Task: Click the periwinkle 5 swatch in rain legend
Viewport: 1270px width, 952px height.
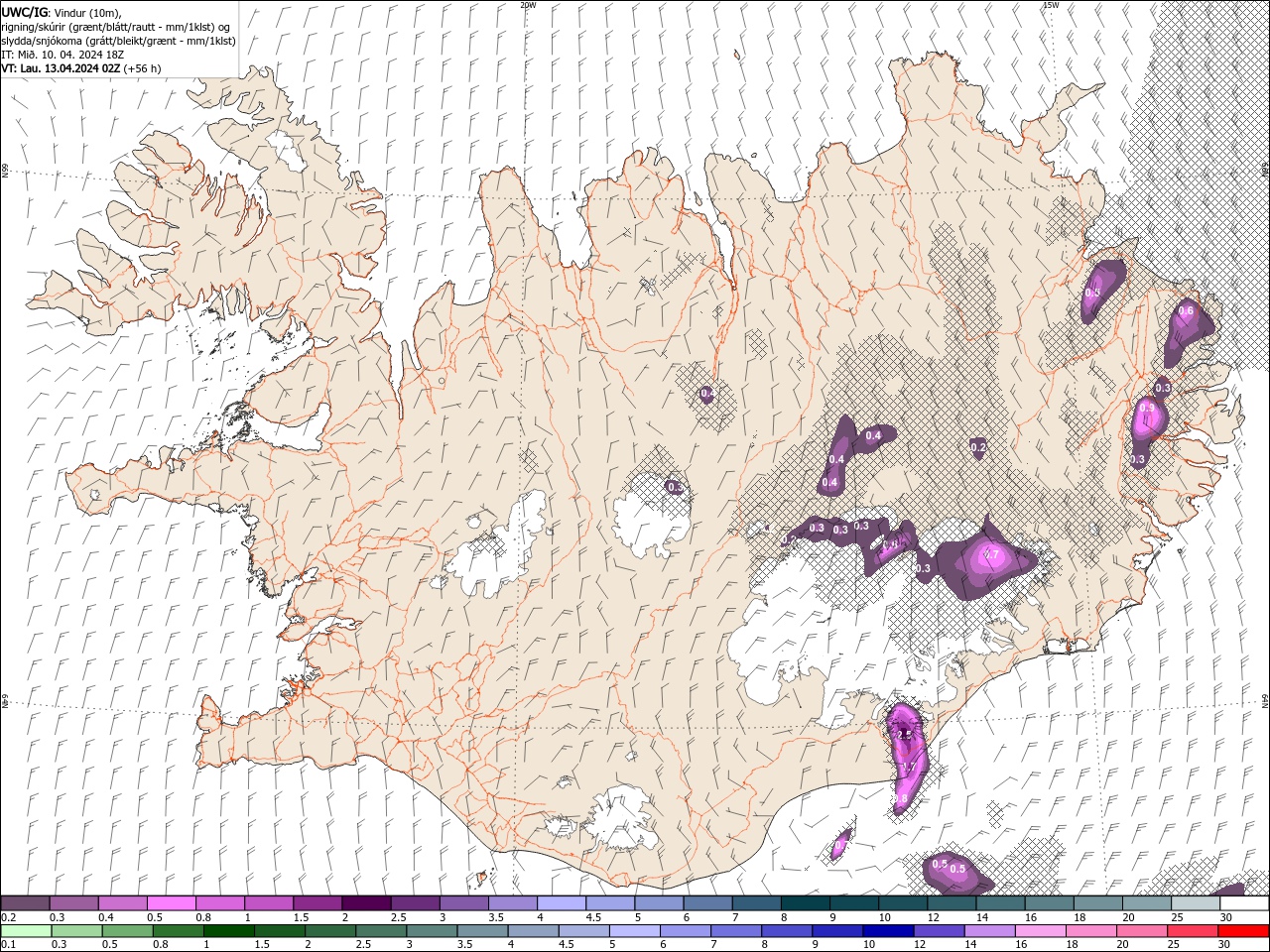Action: (x=634, y=931)
